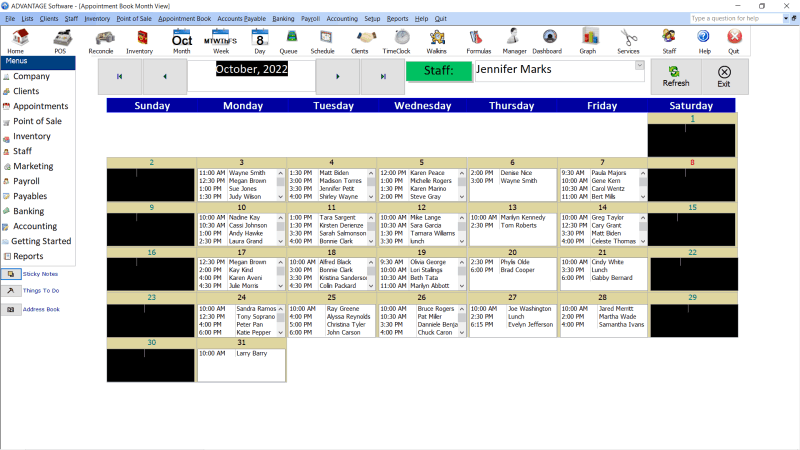Launch the Formulas tool
Screen dimensions: 800x450
click(x=478, y=40)
